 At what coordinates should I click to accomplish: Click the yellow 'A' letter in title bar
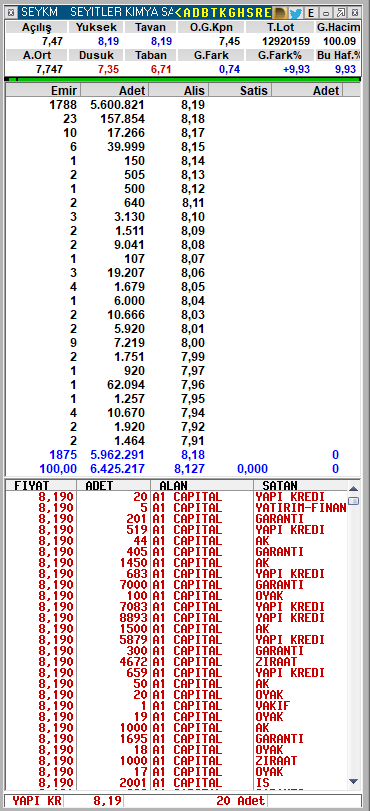[x=186, y=13]
